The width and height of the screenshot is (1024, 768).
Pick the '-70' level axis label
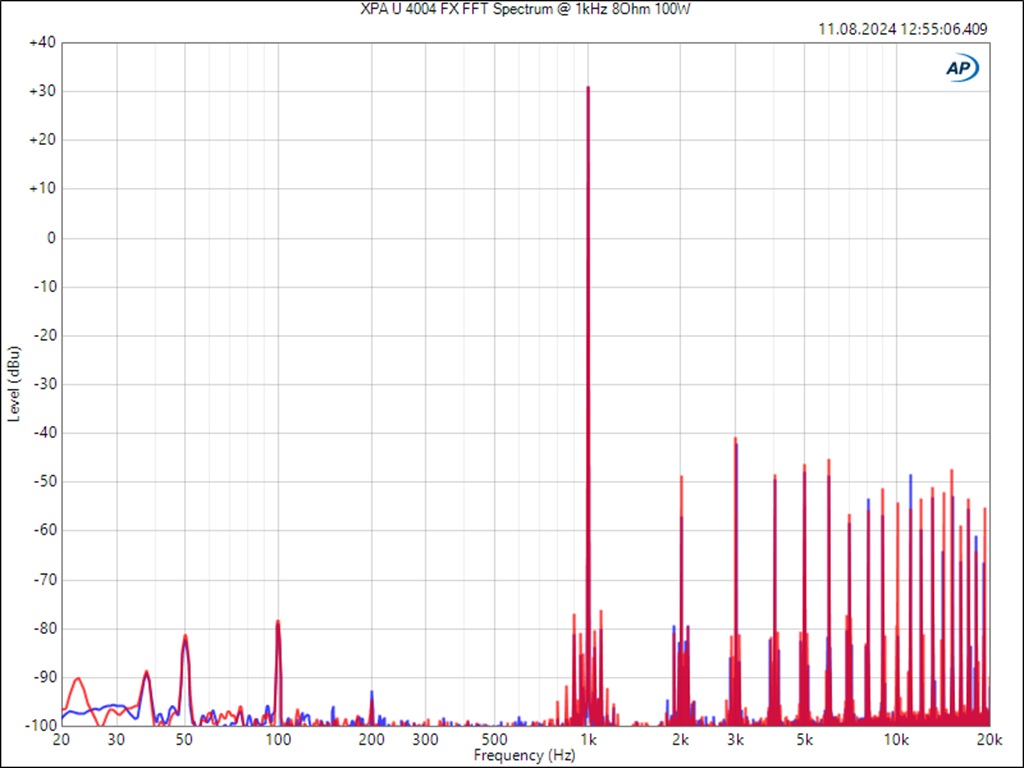[44, 580]
